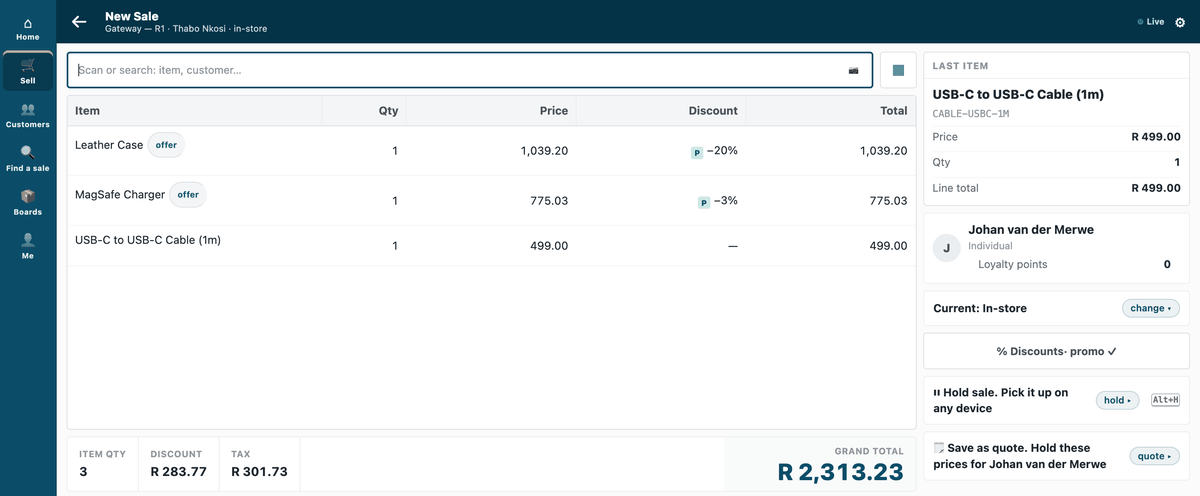The image size is (1200, 496).
Task: Select the Sell sidebar item
Action: click(28, 71)
